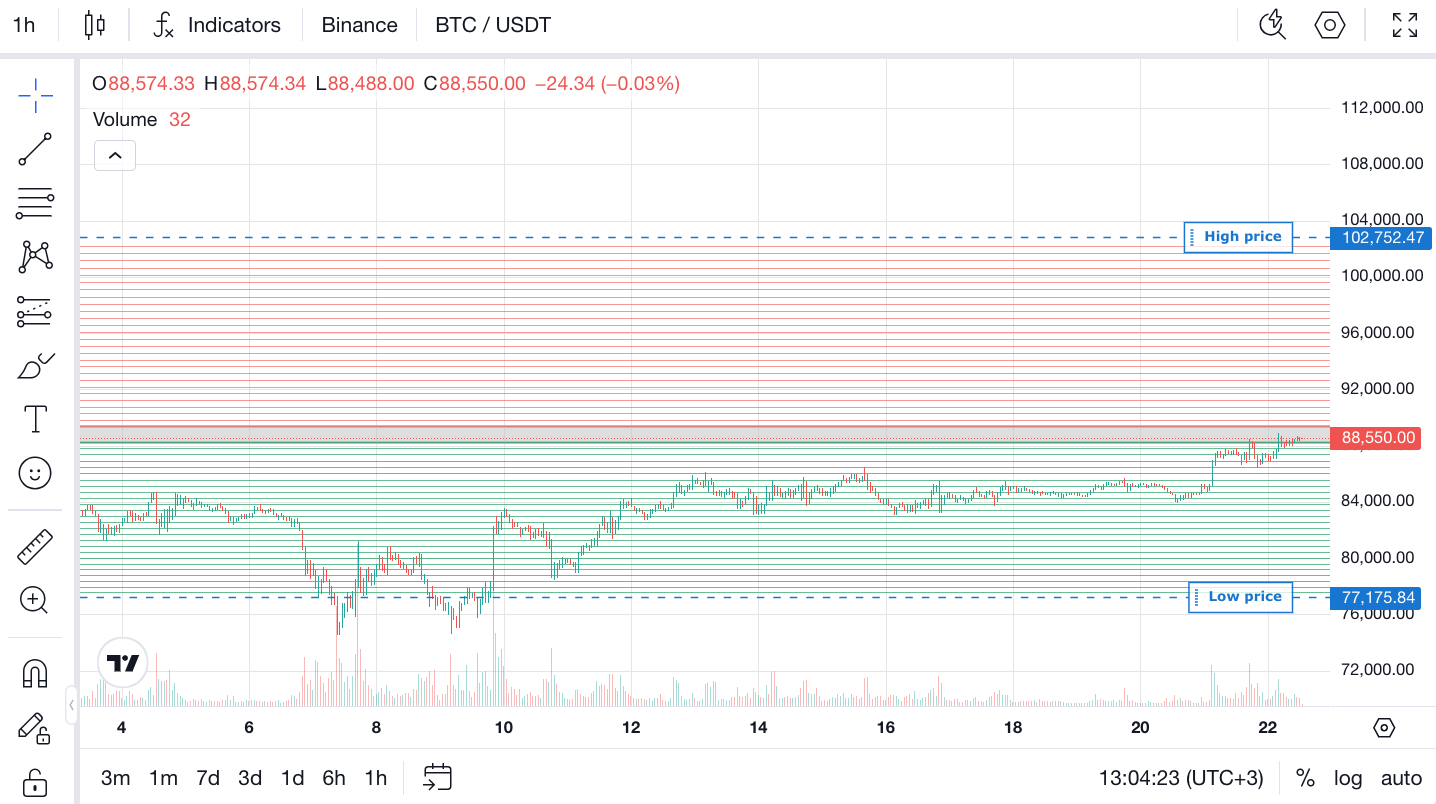This screenshot has height=804, width=1436.
Task: Click the zoom in magnifier tool
Action: coord(35,600)
